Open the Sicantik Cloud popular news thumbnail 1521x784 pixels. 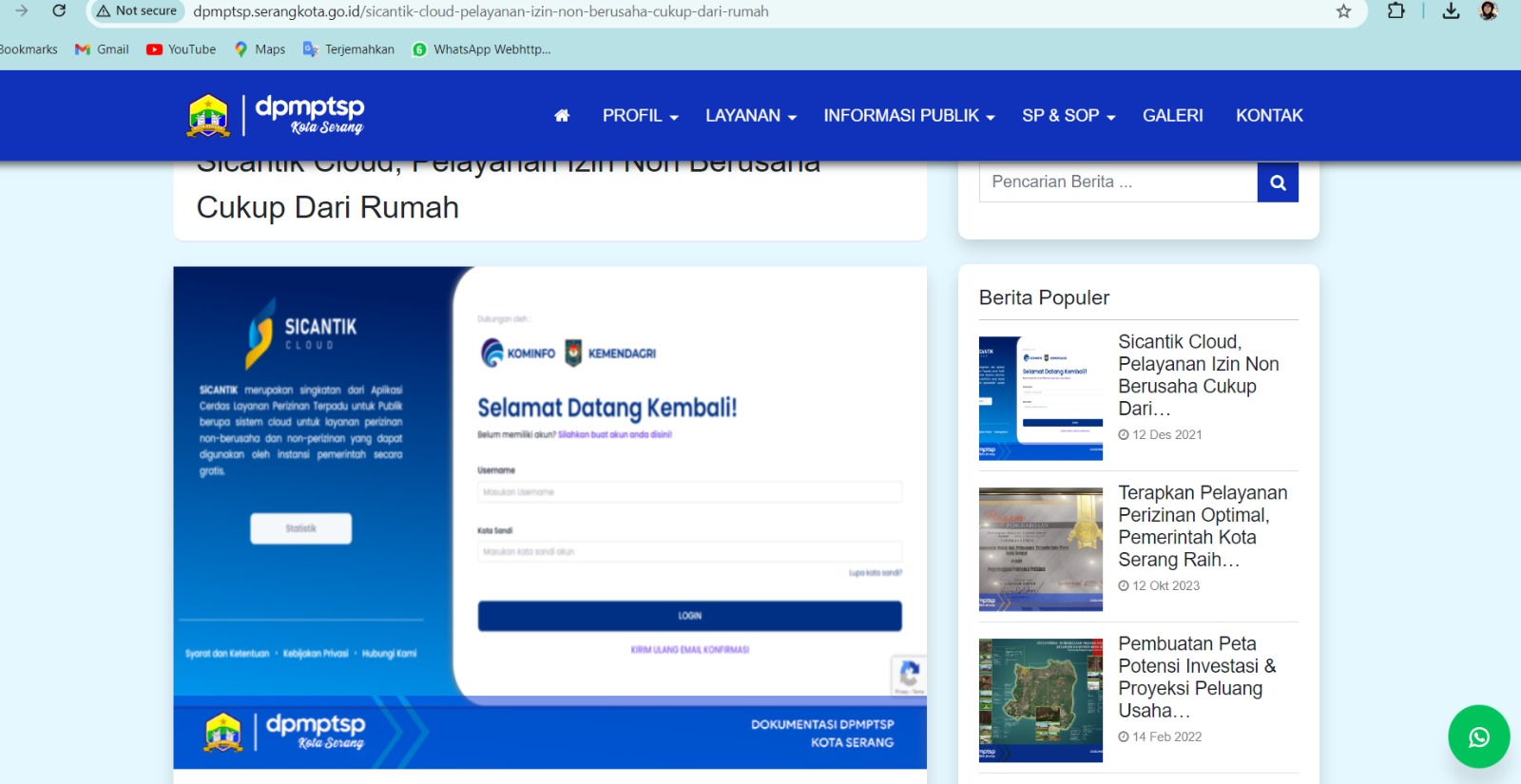point(1041,398)
